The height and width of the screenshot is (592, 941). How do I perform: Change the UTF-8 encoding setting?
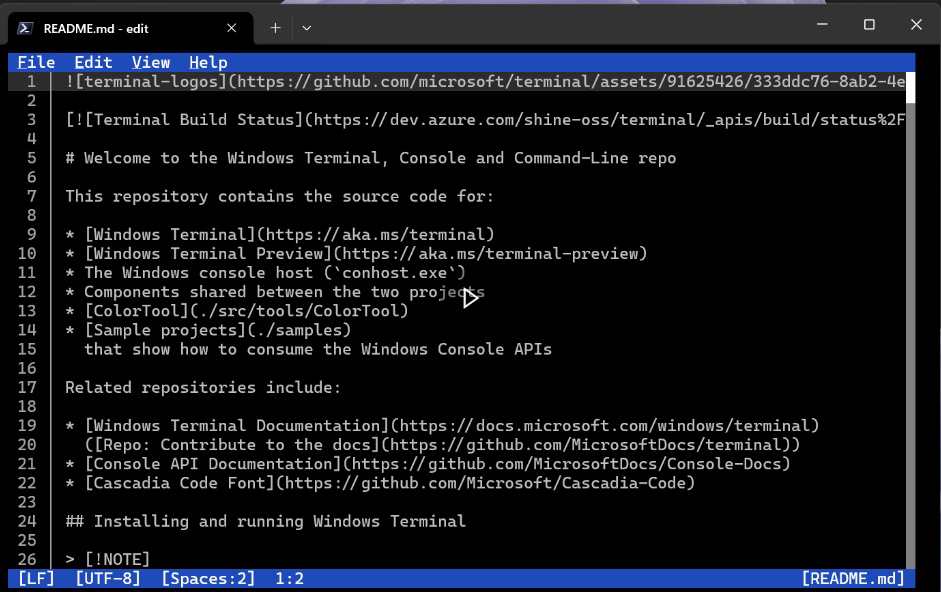coord(108,579)
